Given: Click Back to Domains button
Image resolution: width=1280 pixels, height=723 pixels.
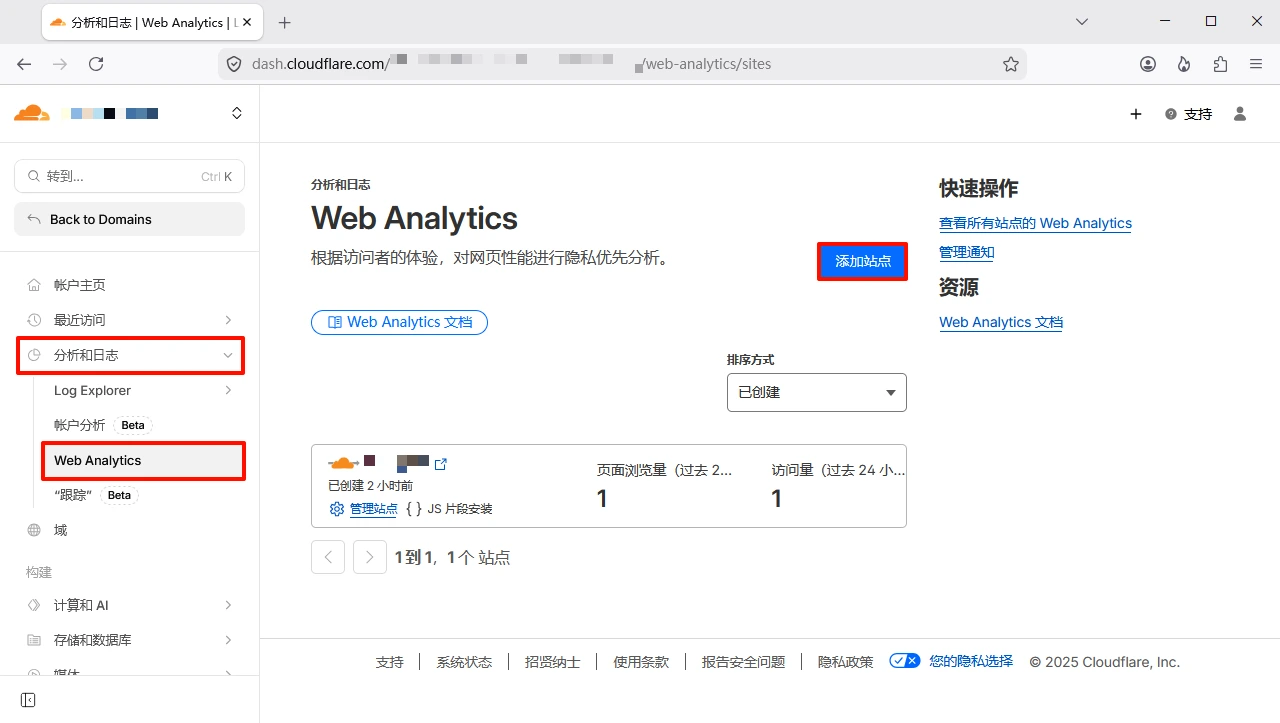Looking at the screenshot, I should [129, 219].
